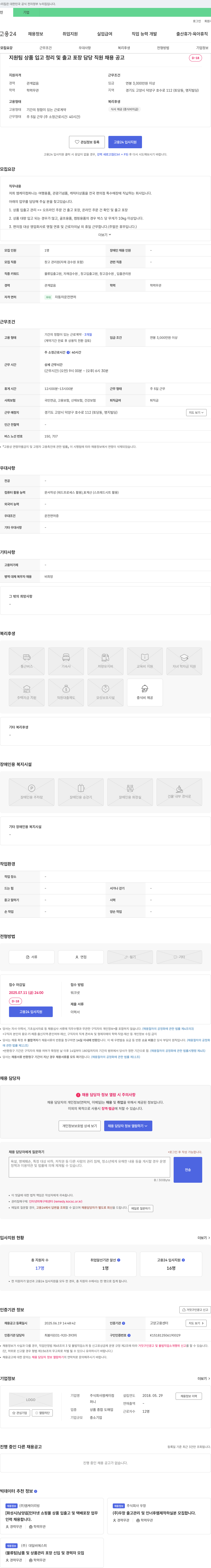Click the D-18 badge next to title

(x=195, y=58)
